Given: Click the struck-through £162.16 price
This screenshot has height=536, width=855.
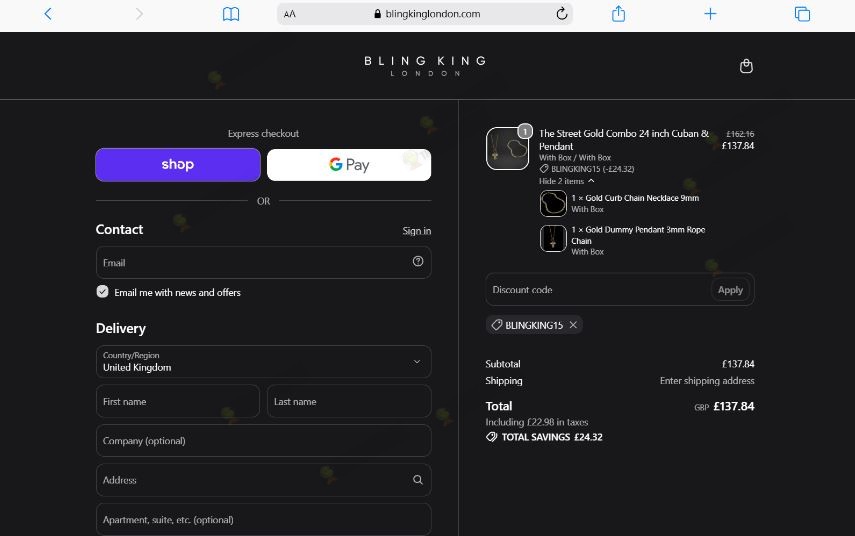Looking at the screenshot, I should pyautogui.click(x=740, y=134).
